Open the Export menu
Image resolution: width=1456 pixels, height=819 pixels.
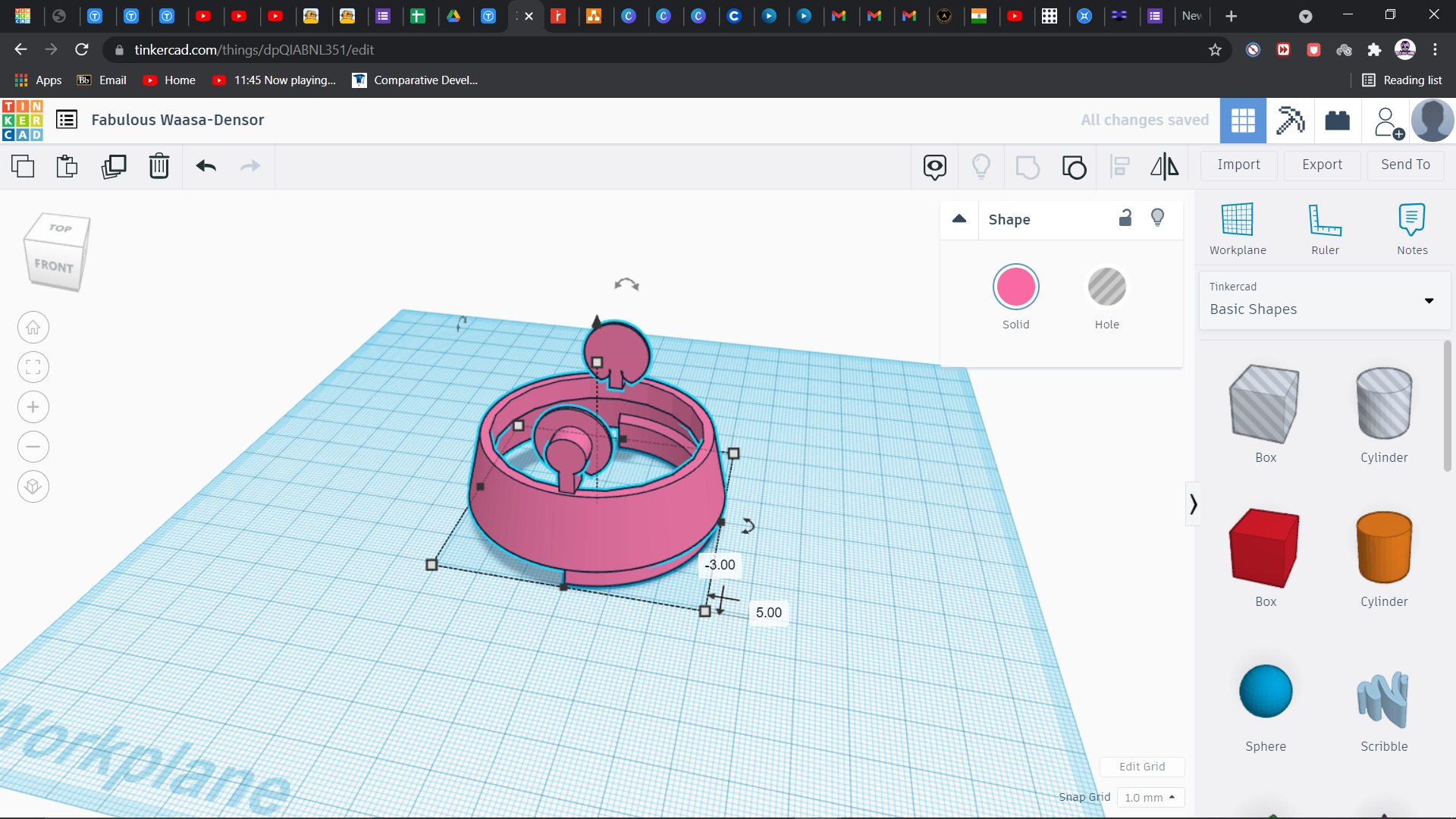pos(1322,165)
